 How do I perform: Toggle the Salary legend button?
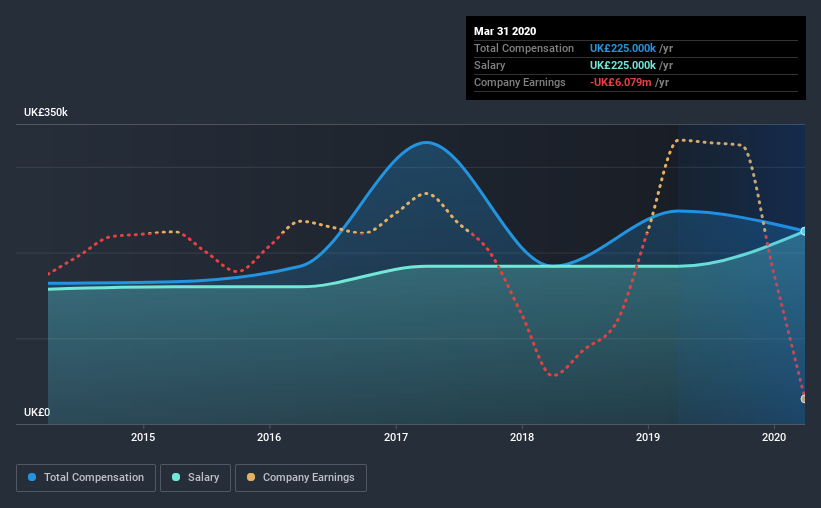tap(195, 478)
